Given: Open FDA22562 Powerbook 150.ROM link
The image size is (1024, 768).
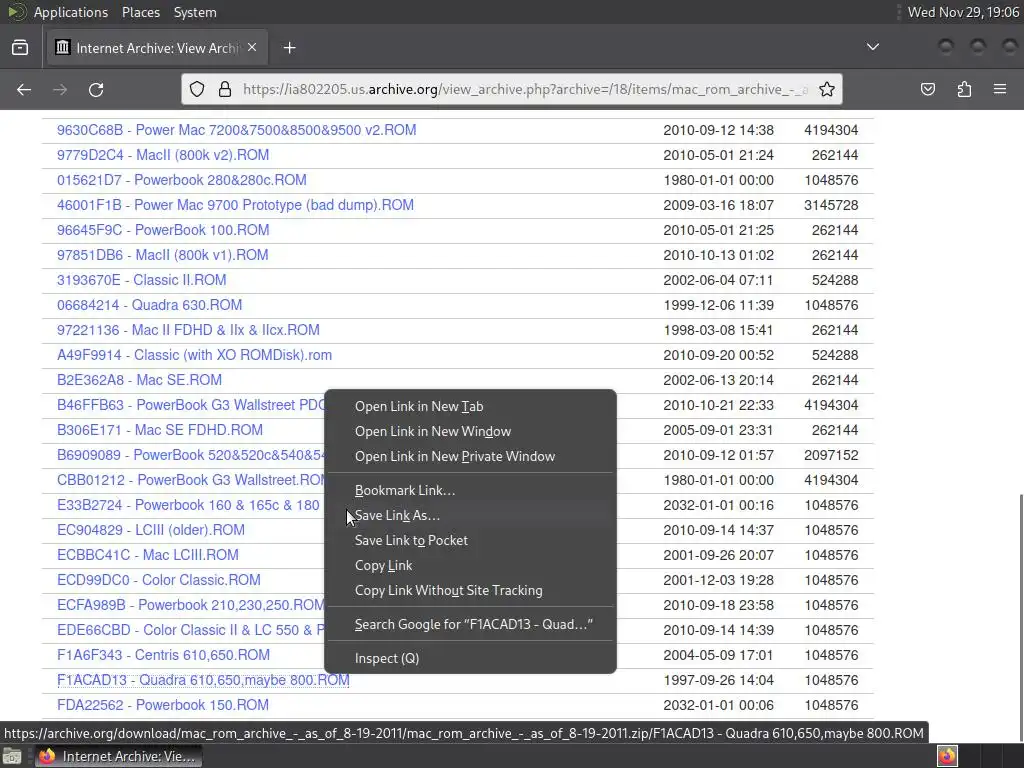Looking at the screenshot, I should [x=163, y=705].
